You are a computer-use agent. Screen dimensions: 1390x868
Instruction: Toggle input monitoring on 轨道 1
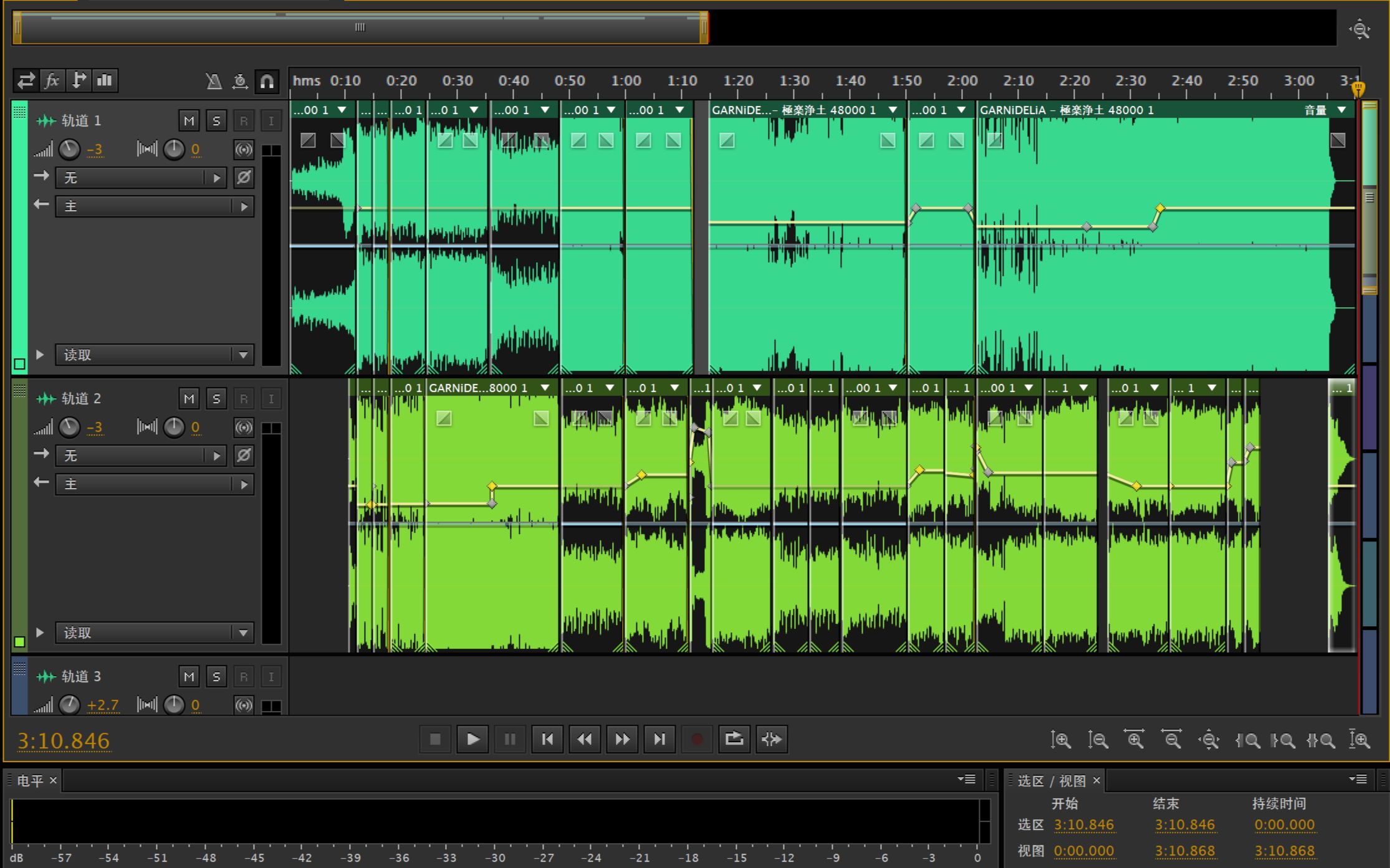[271, 121]
